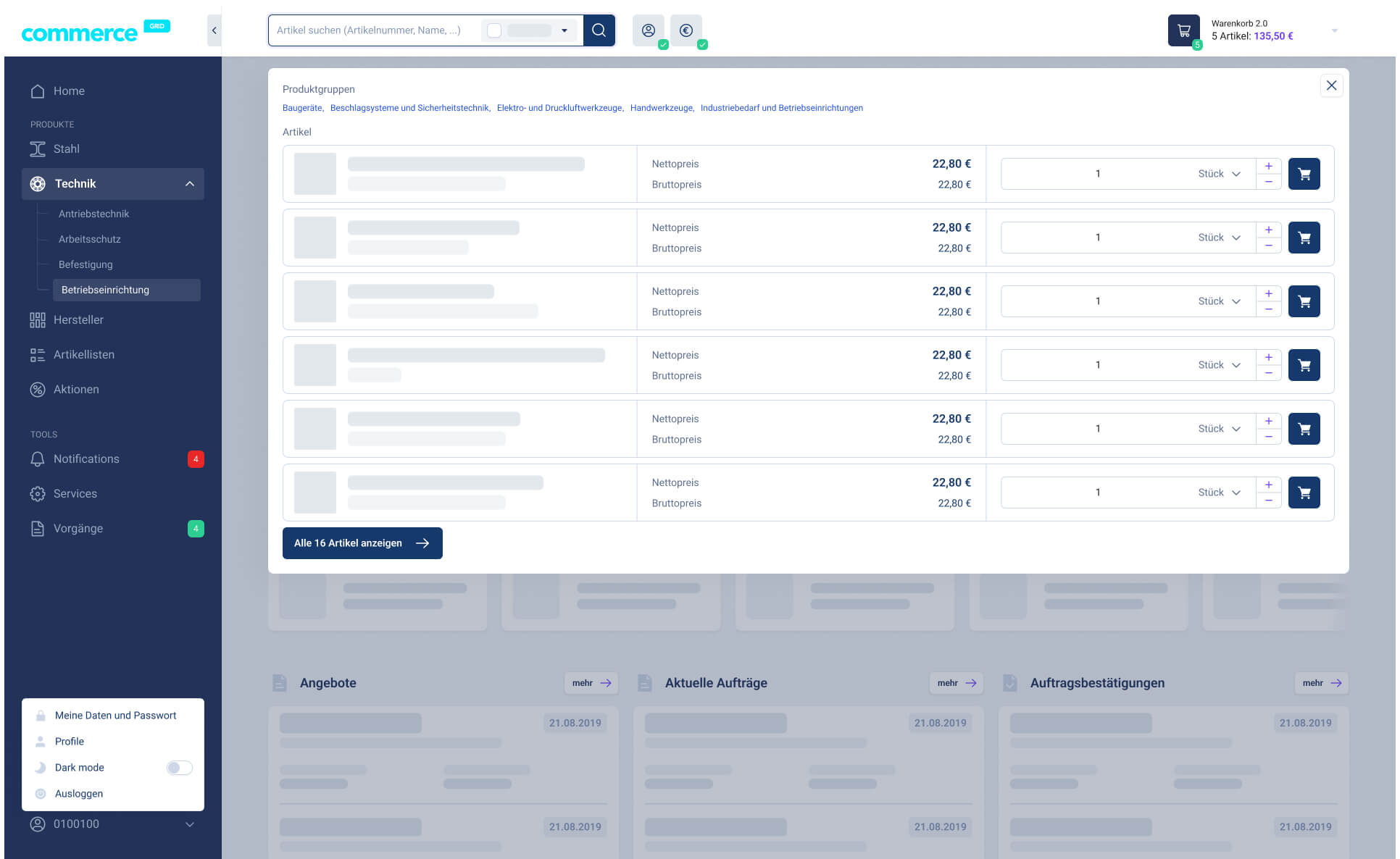Click the euro currency icon
Screen dimensions: 1400x859
point(686,30)
